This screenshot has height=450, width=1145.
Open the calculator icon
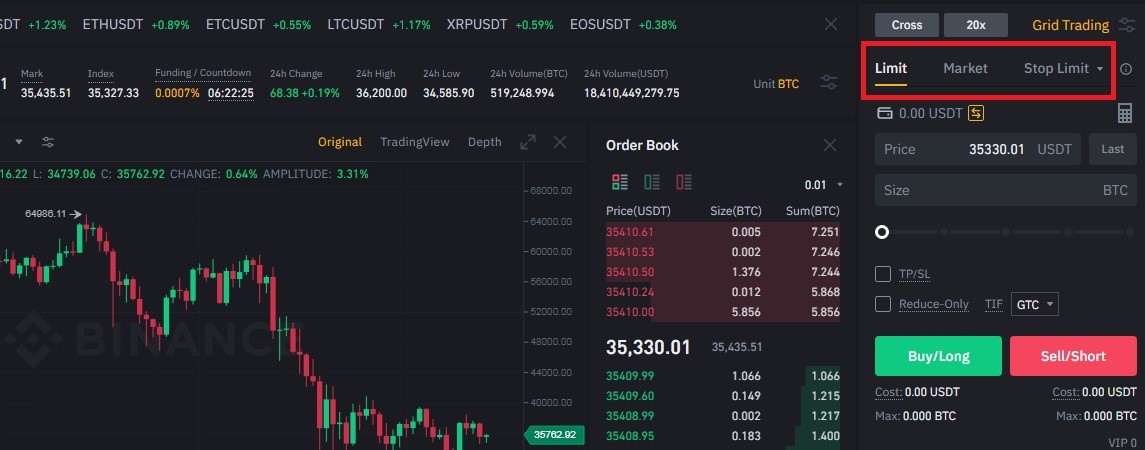1125,113
